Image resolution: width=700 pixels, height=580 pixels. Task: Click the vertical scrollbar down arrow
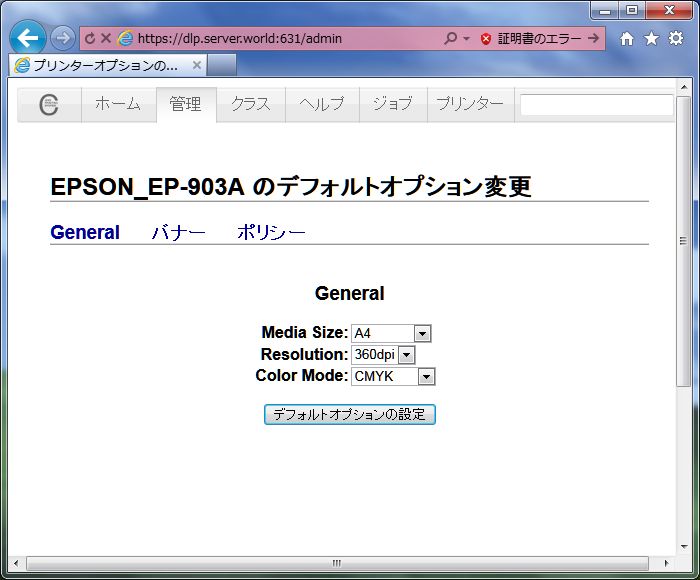coord(684,547)
